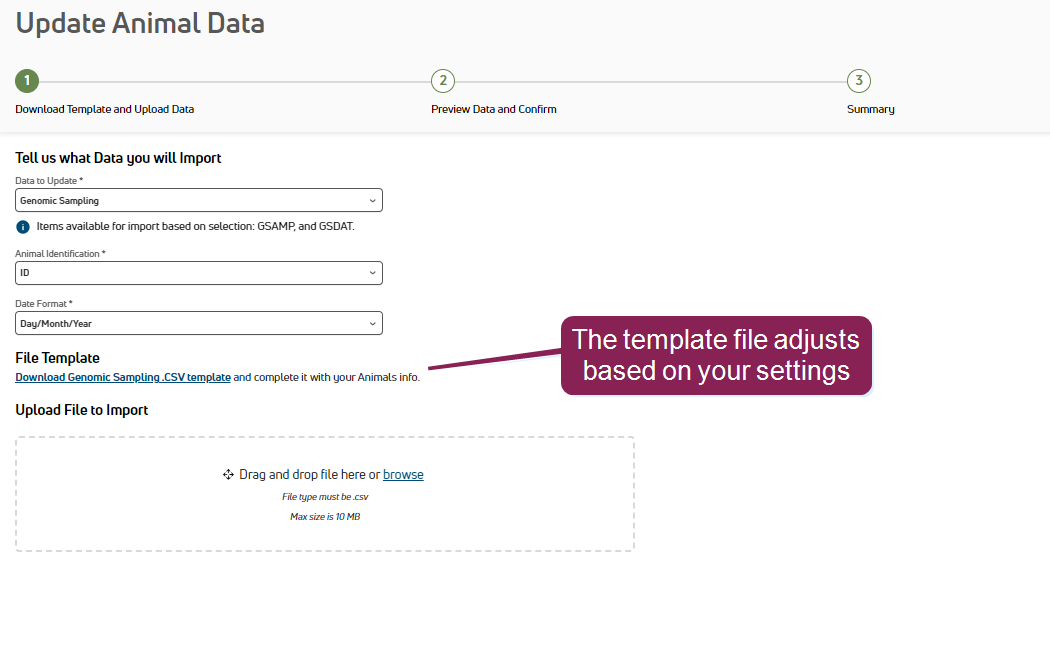
Task: Click the step 1 circle indicator
Action: click(x=27, y=81)
